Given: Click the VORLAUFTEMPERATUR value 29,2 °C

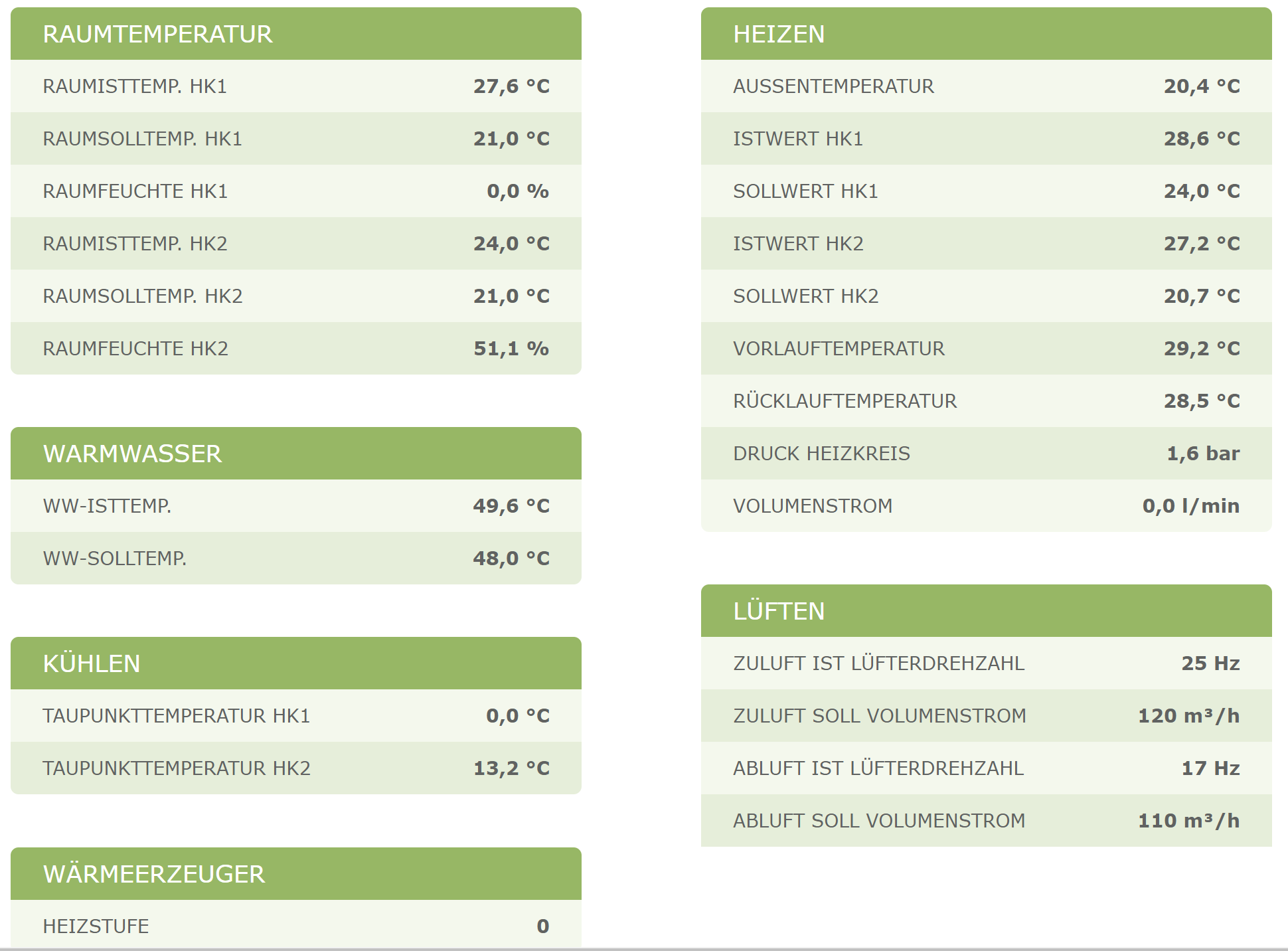Looking at the screenshot, I should pyautogui.click(x=1202, y=349).
